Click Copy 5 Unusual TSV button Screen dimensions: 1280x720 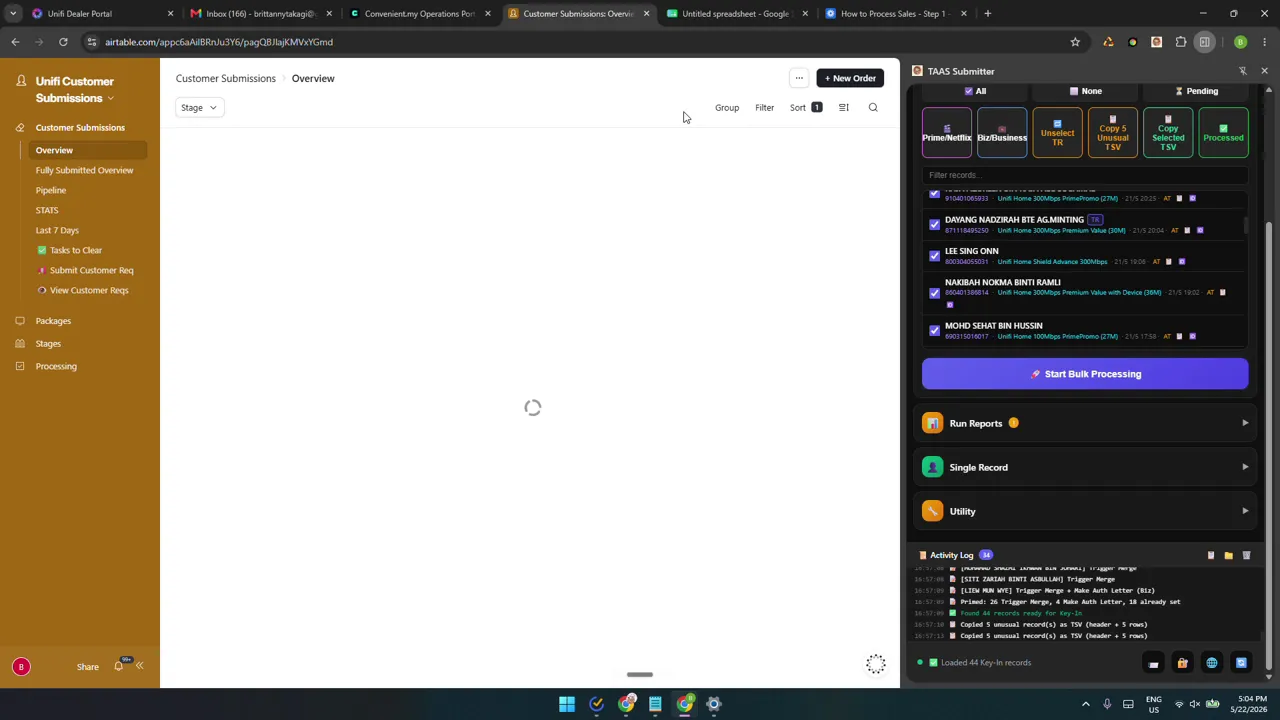coord(1112,133)
